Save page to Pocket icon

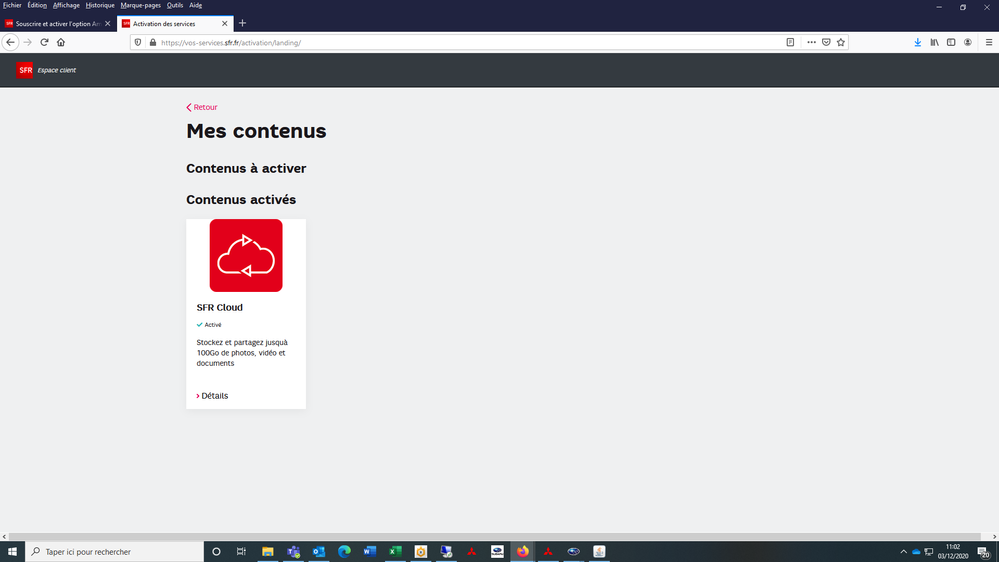(826, 42)
